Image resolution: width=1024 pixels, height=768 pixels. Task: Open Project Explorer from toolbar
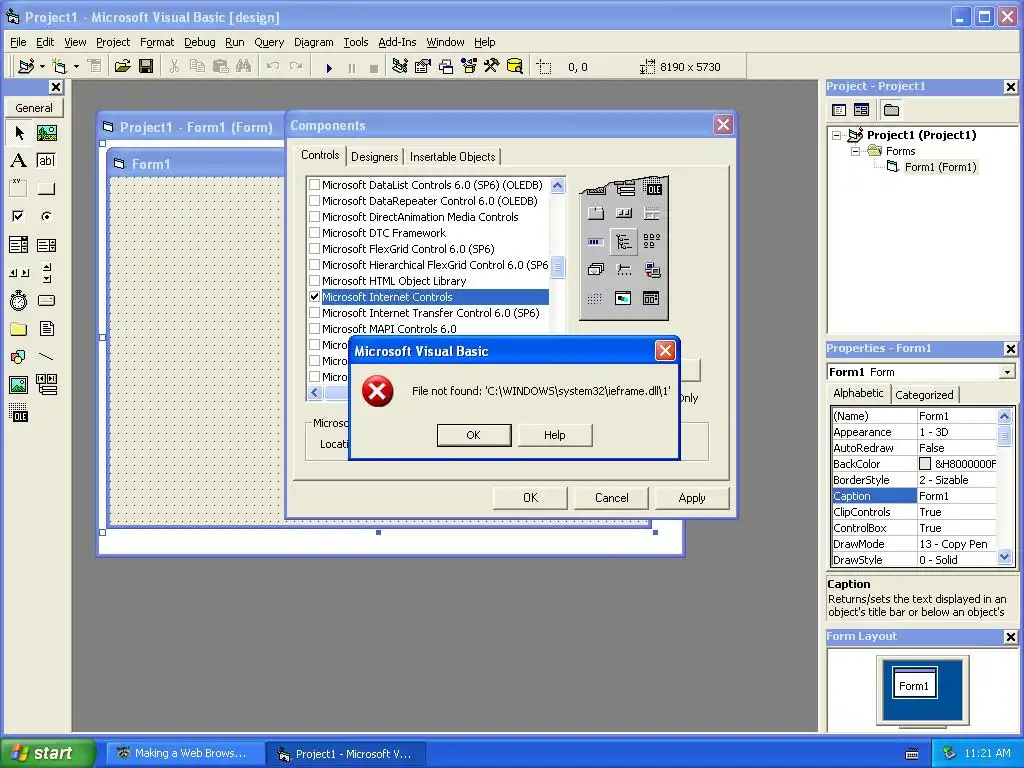click(400, 66)
